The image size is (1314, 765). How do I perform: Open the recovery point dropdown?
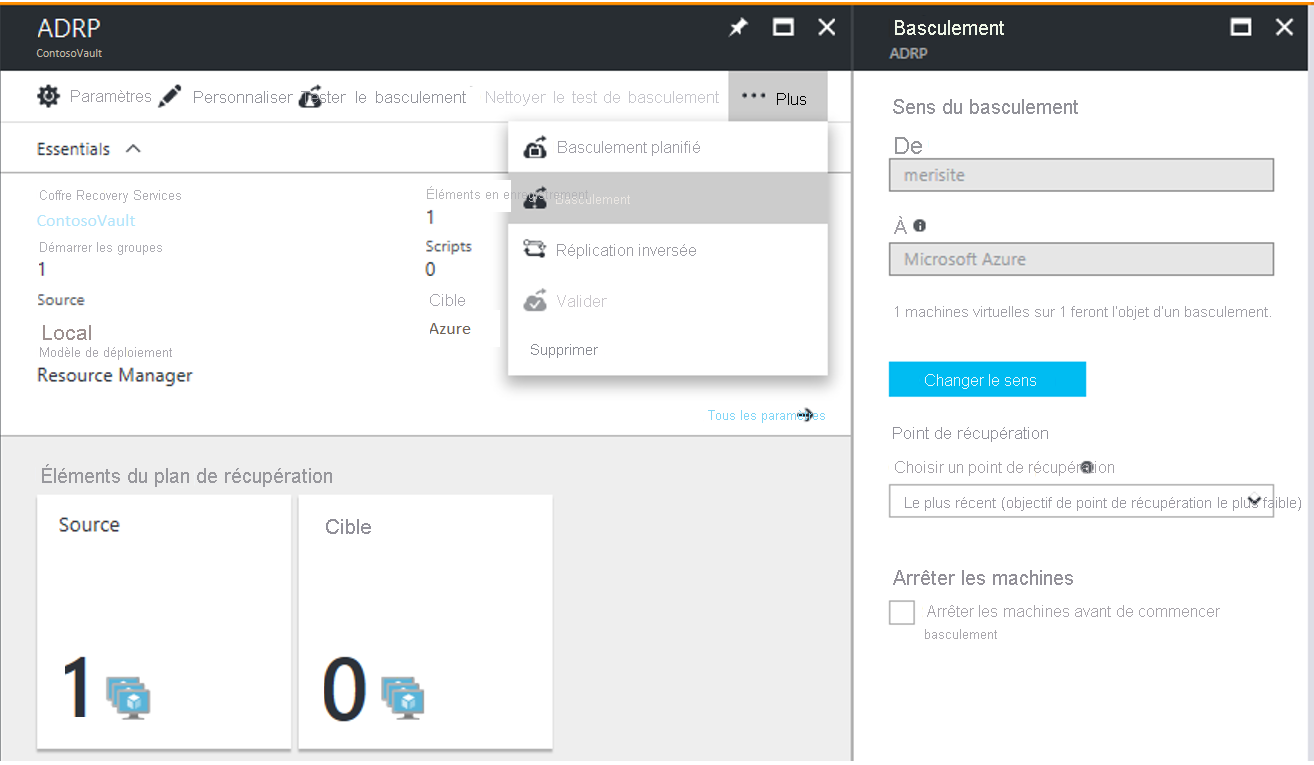[x=1081, y=502]
